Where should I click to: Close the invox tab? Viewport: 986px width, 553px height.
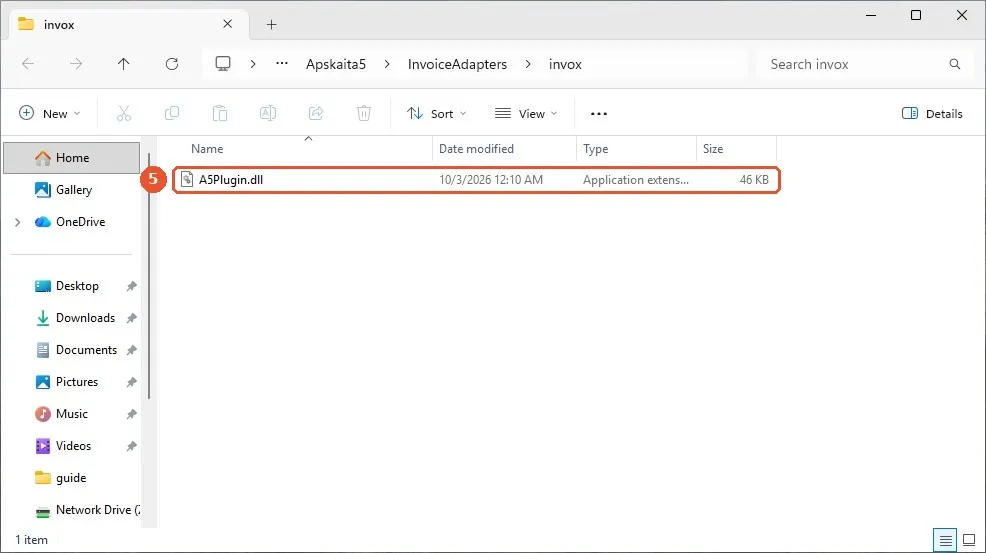[228, 24]
